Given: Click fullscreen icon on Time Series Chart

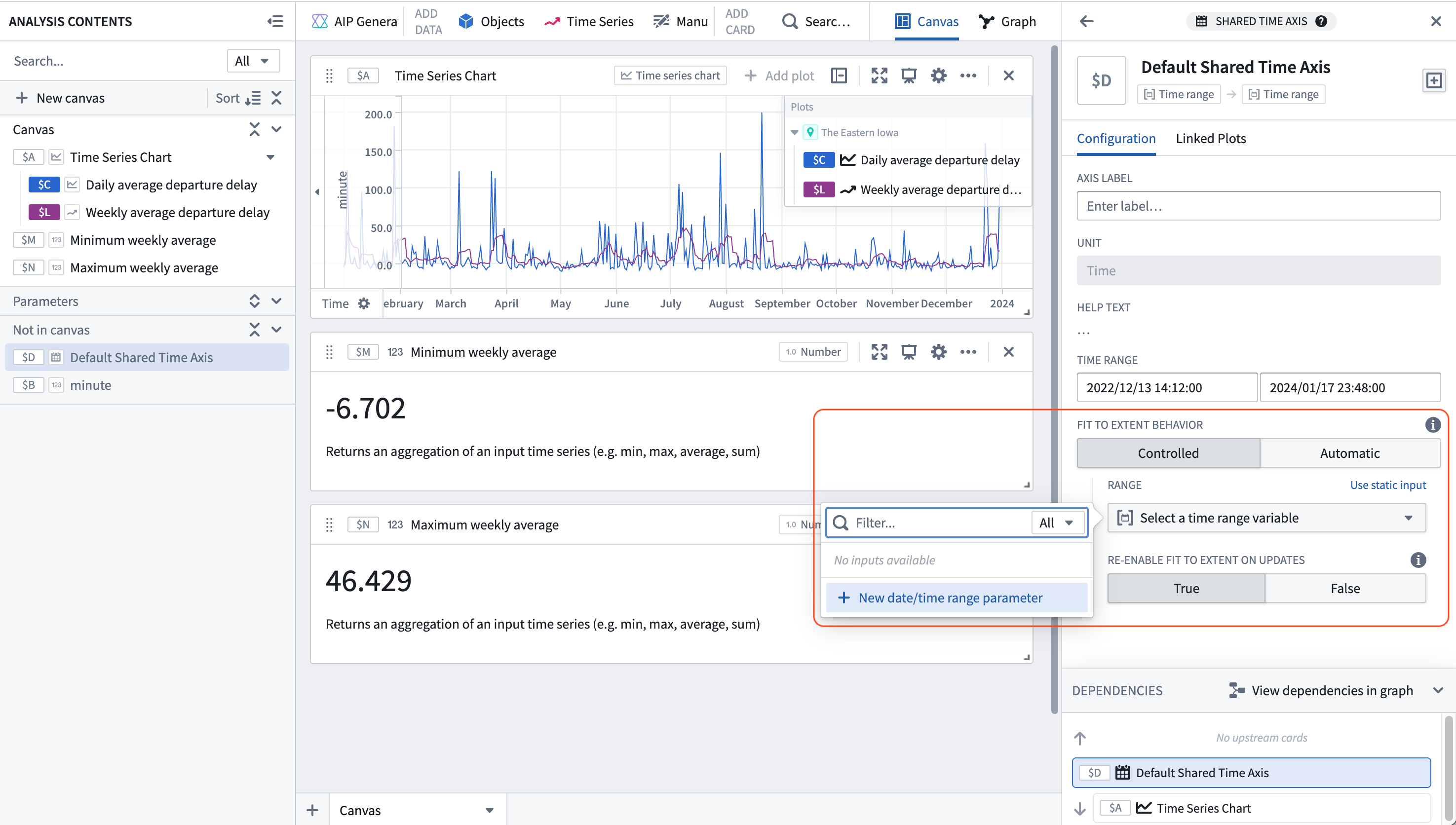Looking at the screenshot, I should tap(879, 75).
